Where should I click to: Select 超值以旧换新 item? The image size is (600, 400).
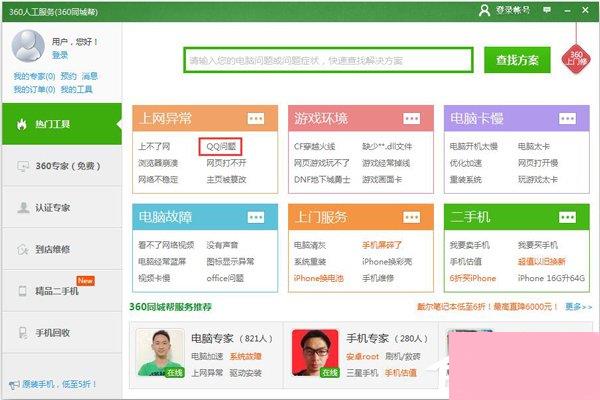(541, 262)
